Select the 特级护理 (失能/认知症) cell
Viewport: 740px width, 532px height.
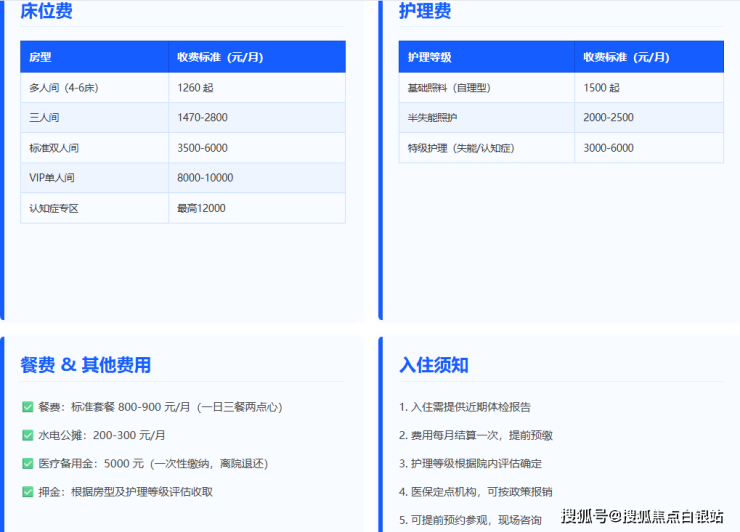(487, 148)
